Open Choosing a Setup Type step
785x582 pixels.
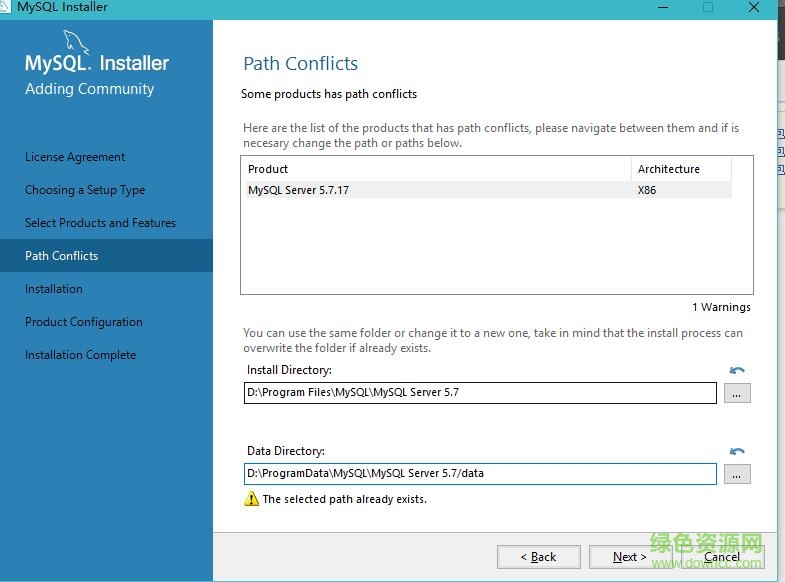pyautogui.click(x=85, y=190)
